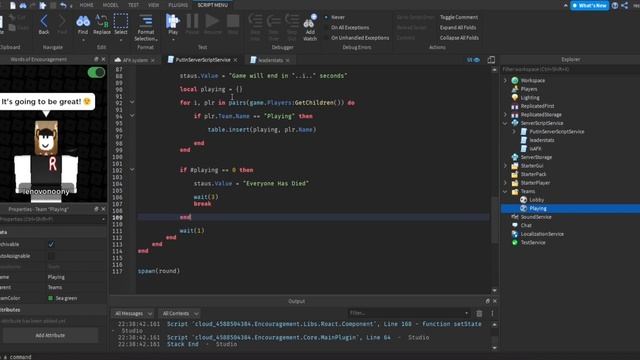
Task: Click the Properties filter field
Action: click(52, 219)
